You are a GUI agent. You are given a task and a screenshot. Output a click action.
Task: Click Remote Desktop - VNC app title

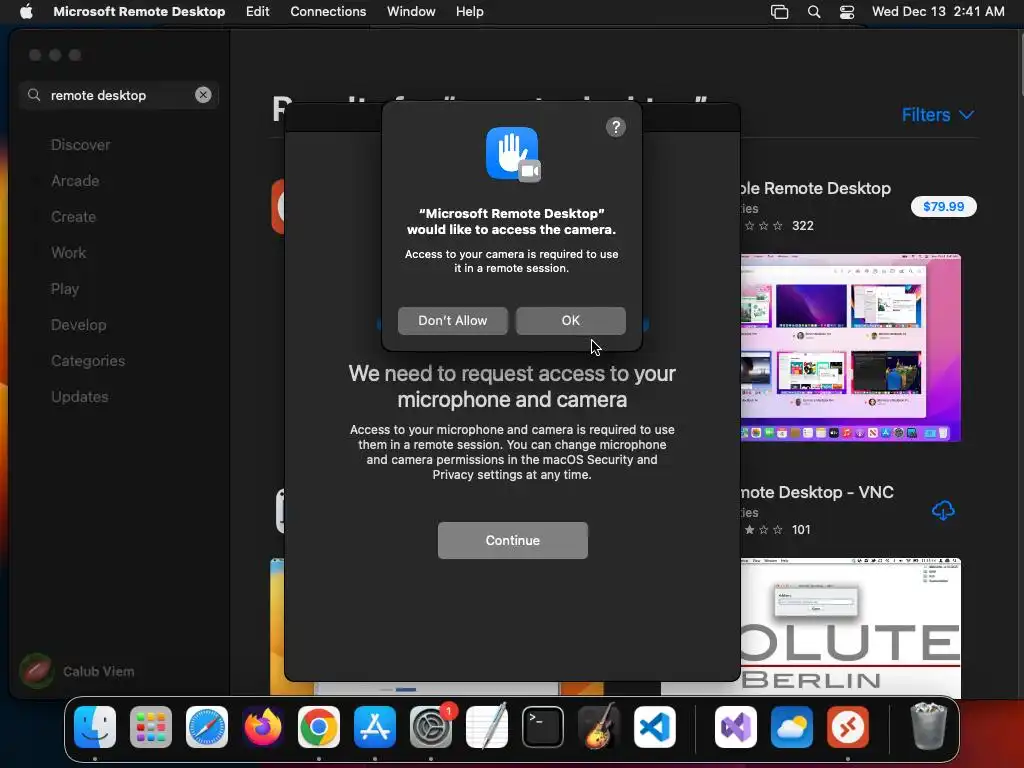[817, 492]
